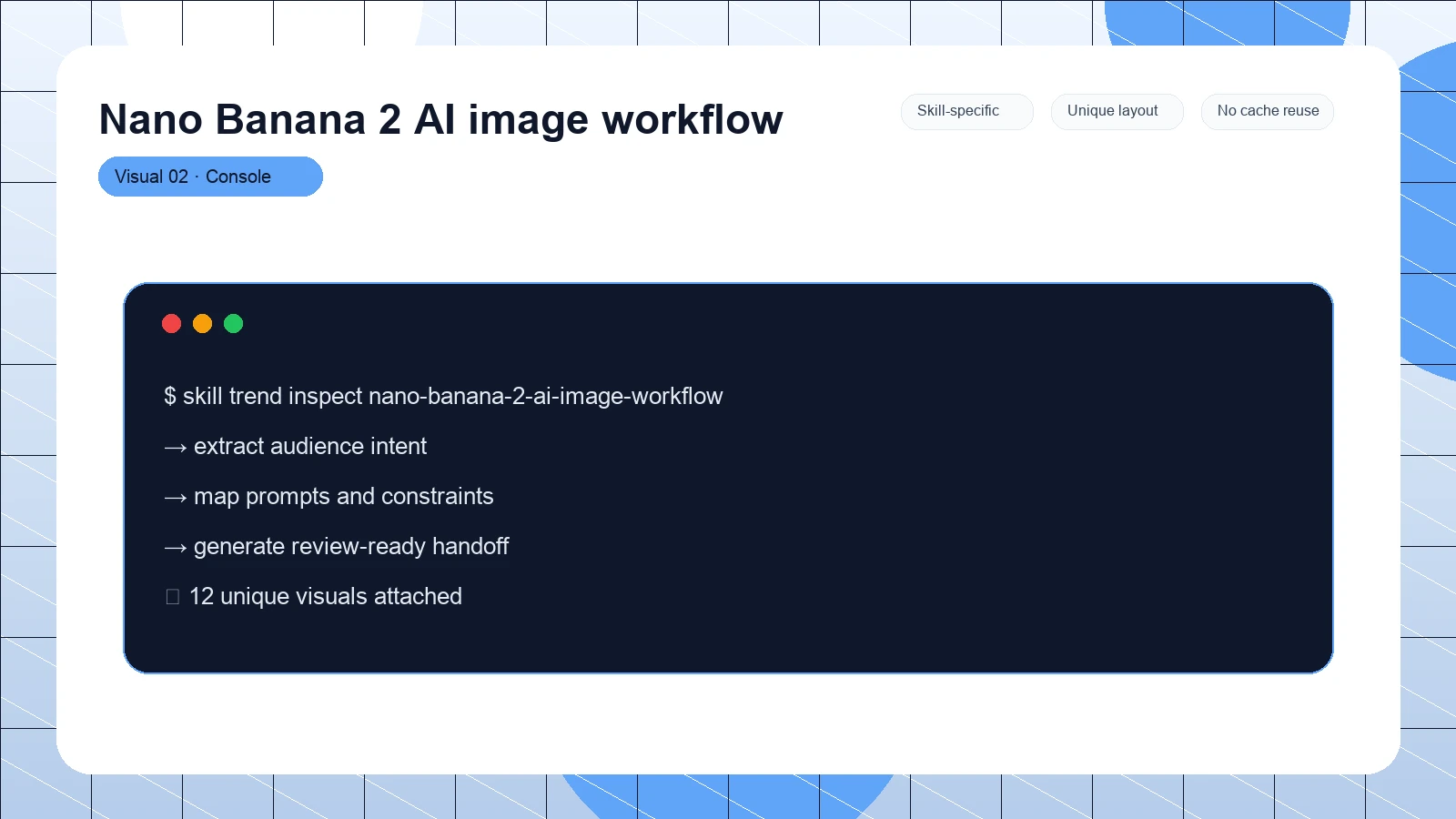This screenshot has height=819, width=1456.
Task: Click the "12 unique visuals attached" line
Action: (313, 596)
